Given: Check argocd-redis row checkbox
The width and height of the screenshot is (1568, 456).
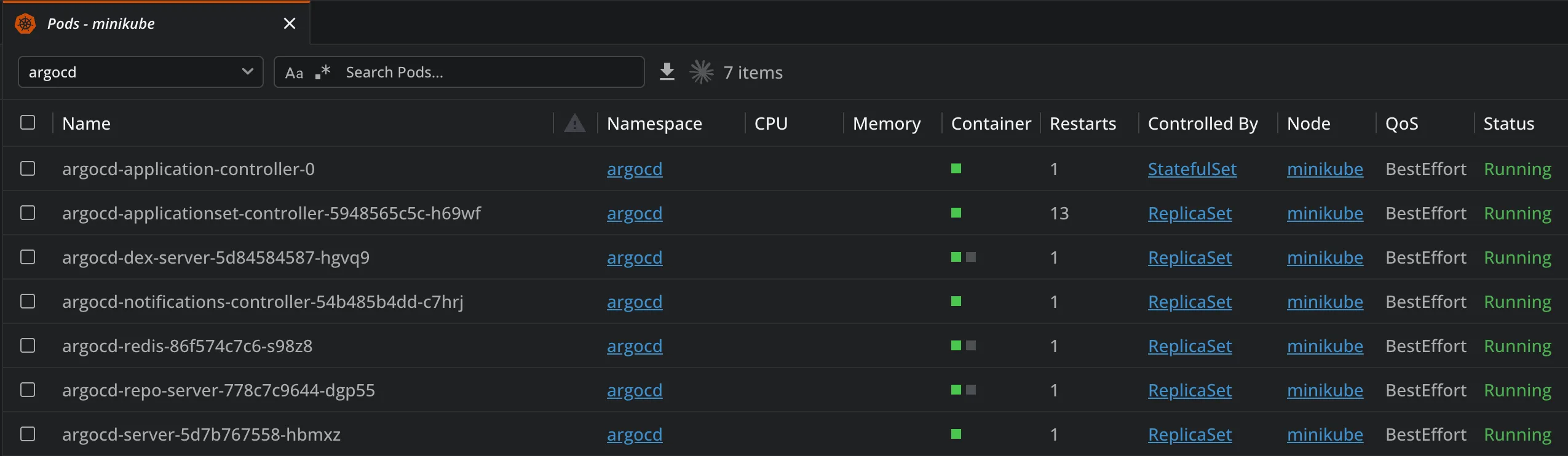Looking at the screenshot, I should 28,345.
